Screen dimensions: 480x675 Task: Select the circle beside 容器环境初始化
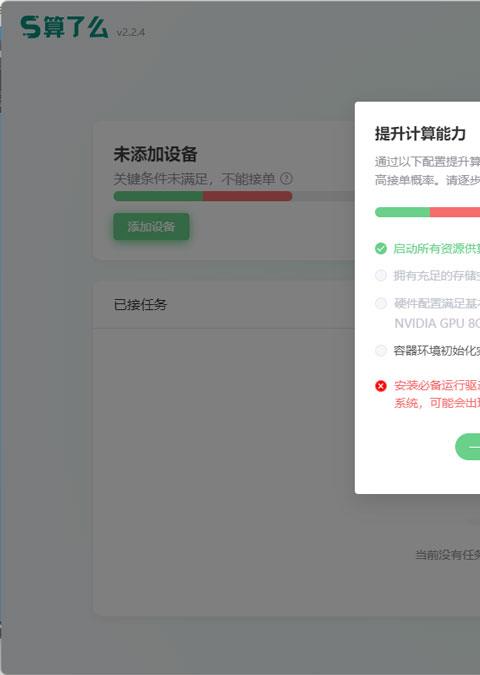pyautogui.click(x=381, y=350)
